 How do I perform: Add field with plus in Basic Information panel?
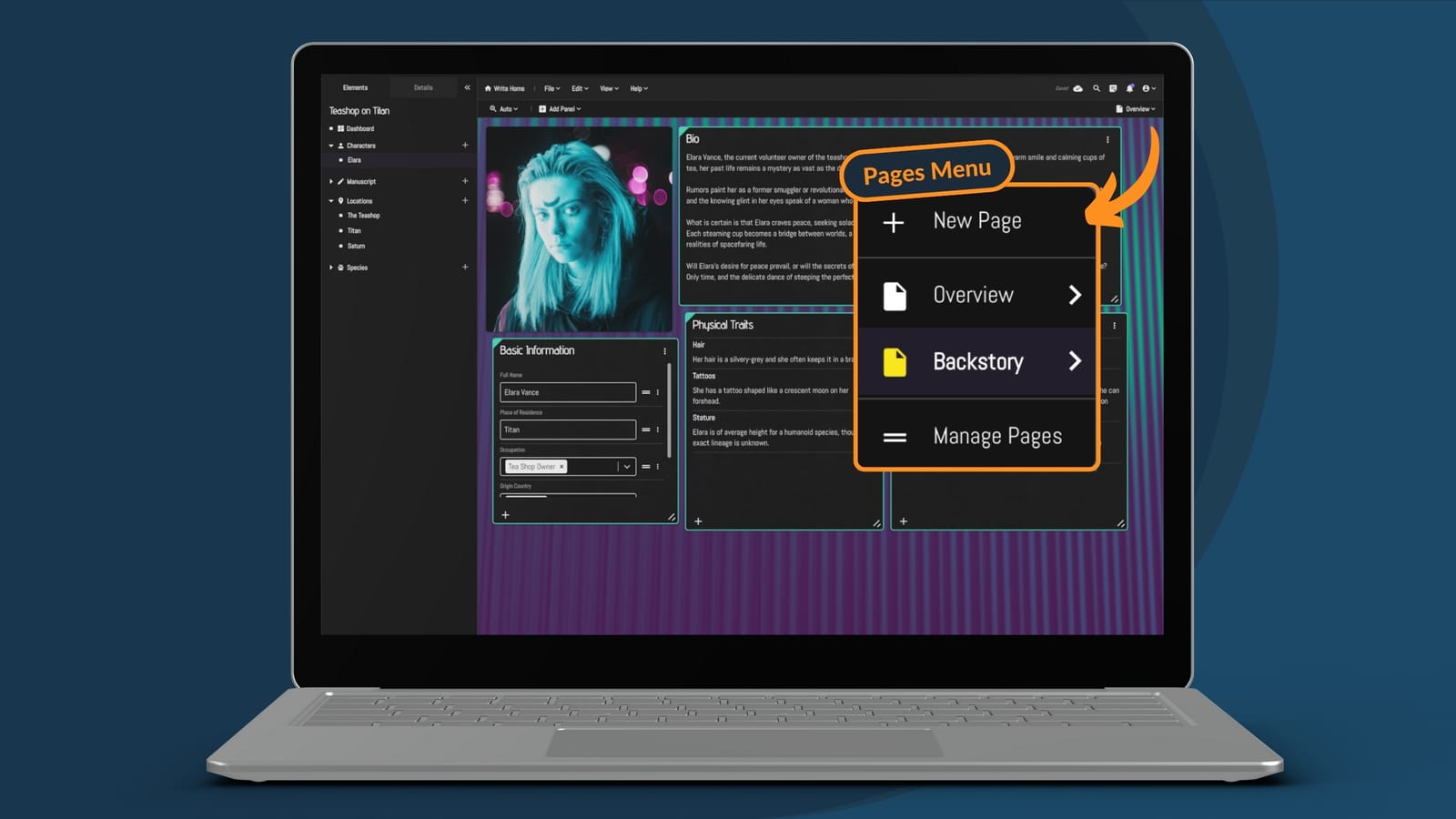coord(506,515)
